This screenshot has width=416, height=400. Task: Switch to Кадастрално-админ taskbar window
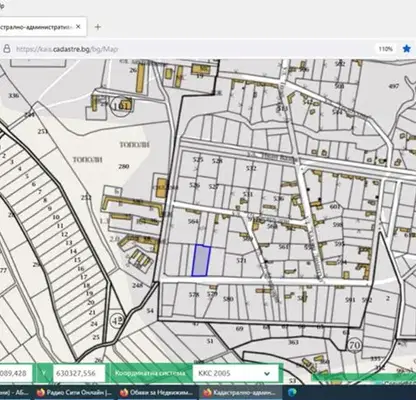coord(239,392)
